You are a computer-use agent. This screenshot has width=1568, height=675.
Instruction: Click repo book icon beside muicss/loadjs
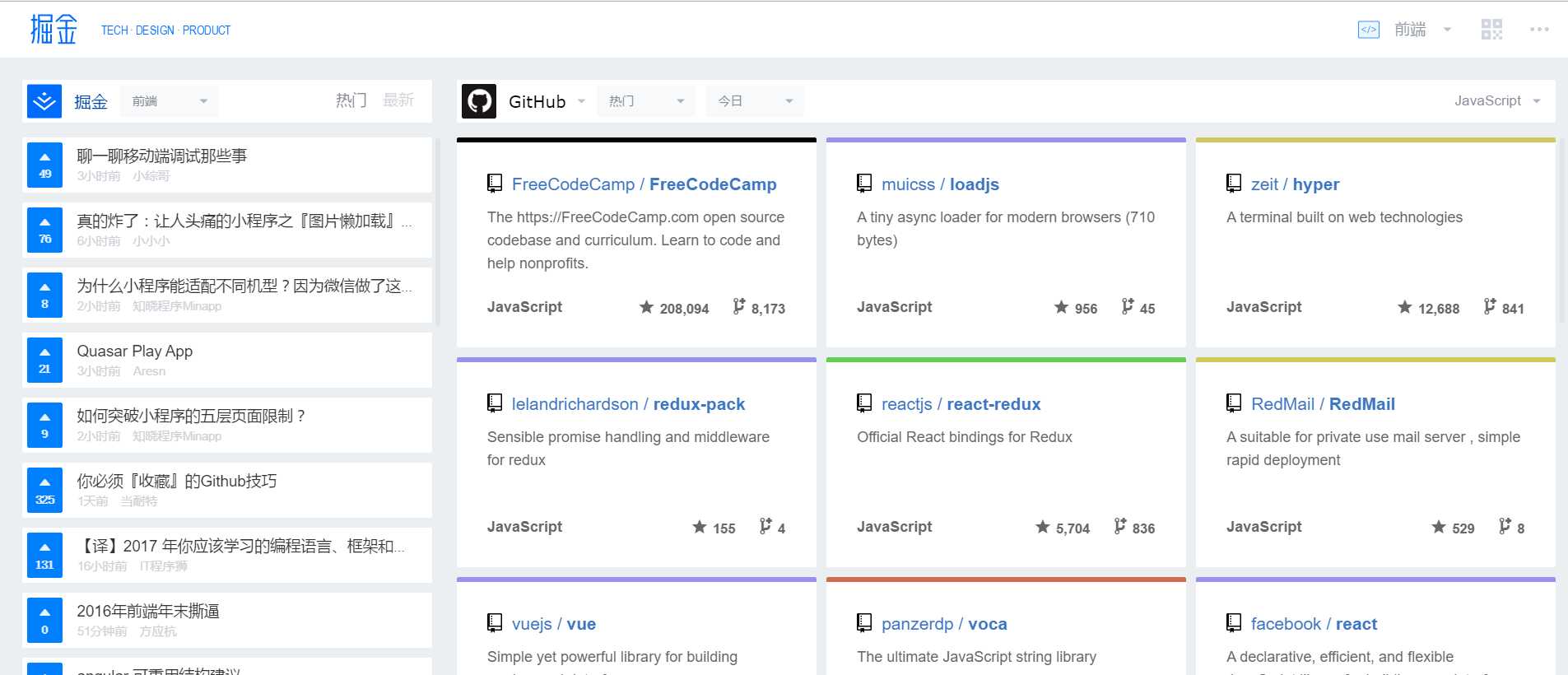click(864, 184)
